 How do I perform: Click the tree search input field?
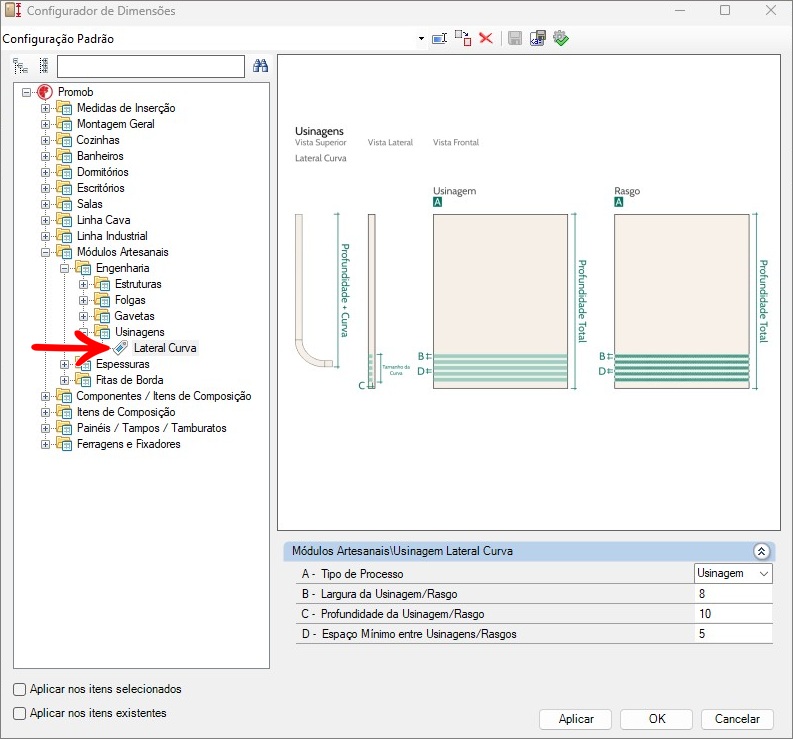tap(151, 66)
